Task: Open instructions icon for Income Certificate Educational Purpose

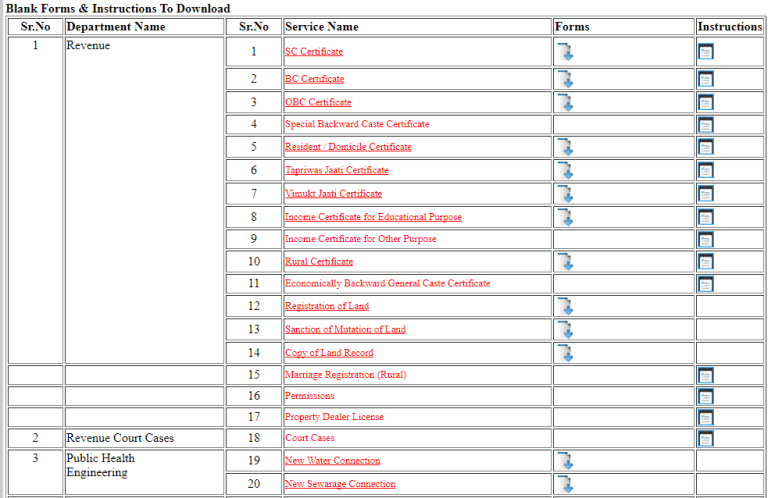Action: coord(706,217)
